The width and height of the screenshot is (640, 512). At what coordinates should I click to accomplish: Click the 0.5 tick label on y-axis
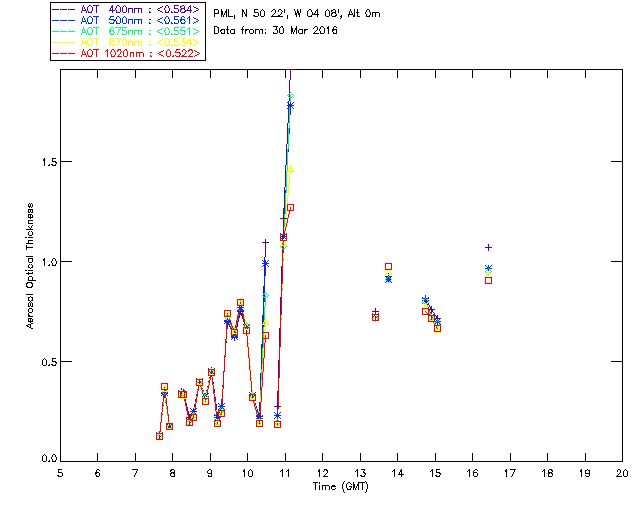(45, 362)
